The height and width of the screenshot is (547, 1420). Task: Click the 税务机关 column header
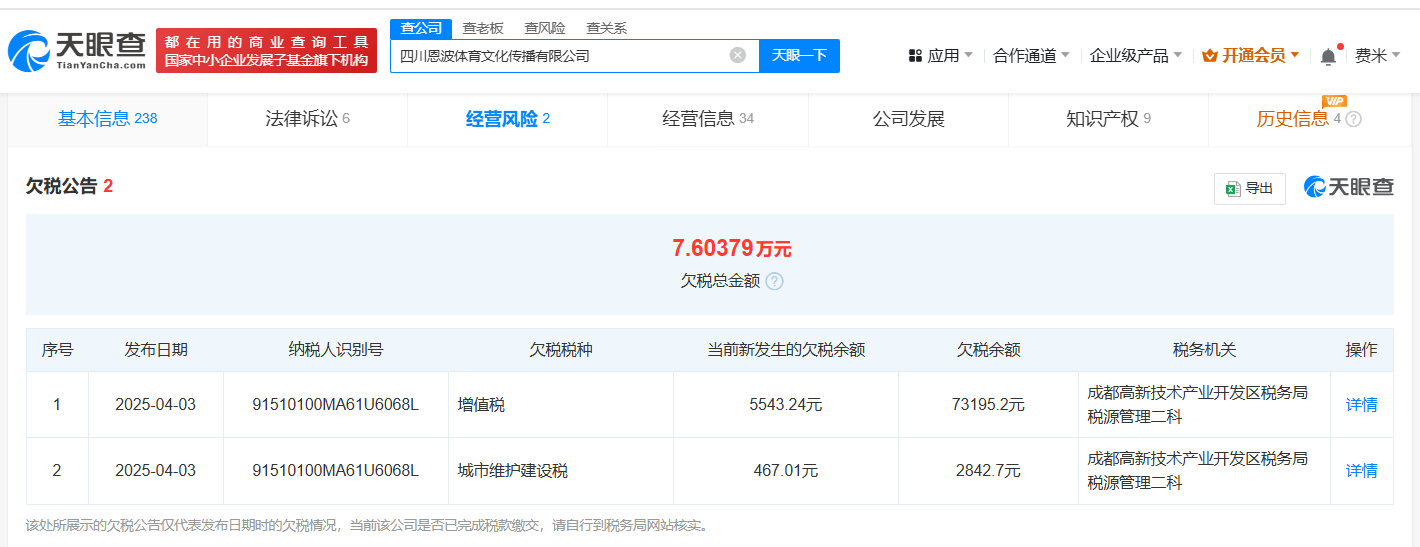point(1204,350)
